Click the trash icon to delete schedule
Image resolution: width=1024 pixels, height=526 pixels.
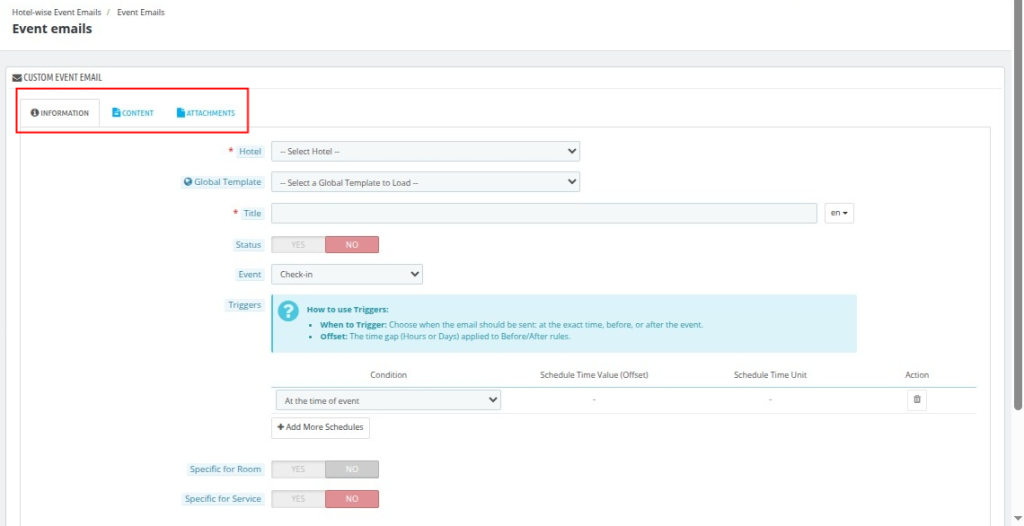[917, 400]
